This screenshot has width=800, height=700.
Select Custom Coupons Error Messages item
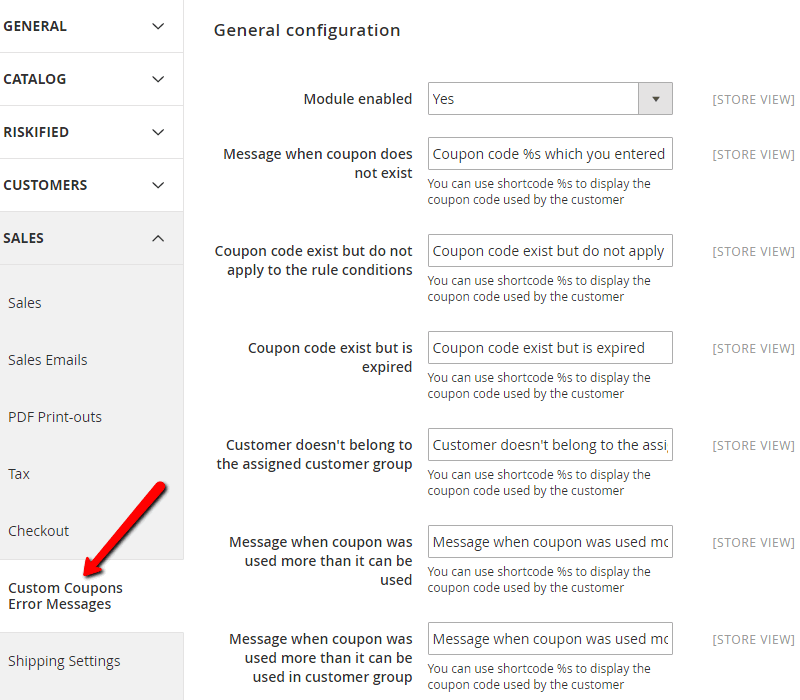[66, 596]
